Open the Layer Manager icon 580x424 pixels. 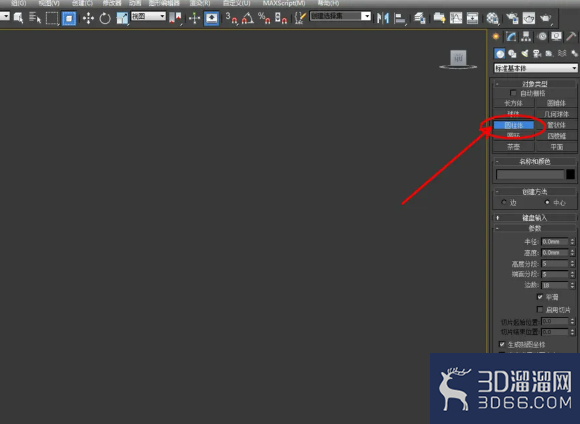coord(419,18)
